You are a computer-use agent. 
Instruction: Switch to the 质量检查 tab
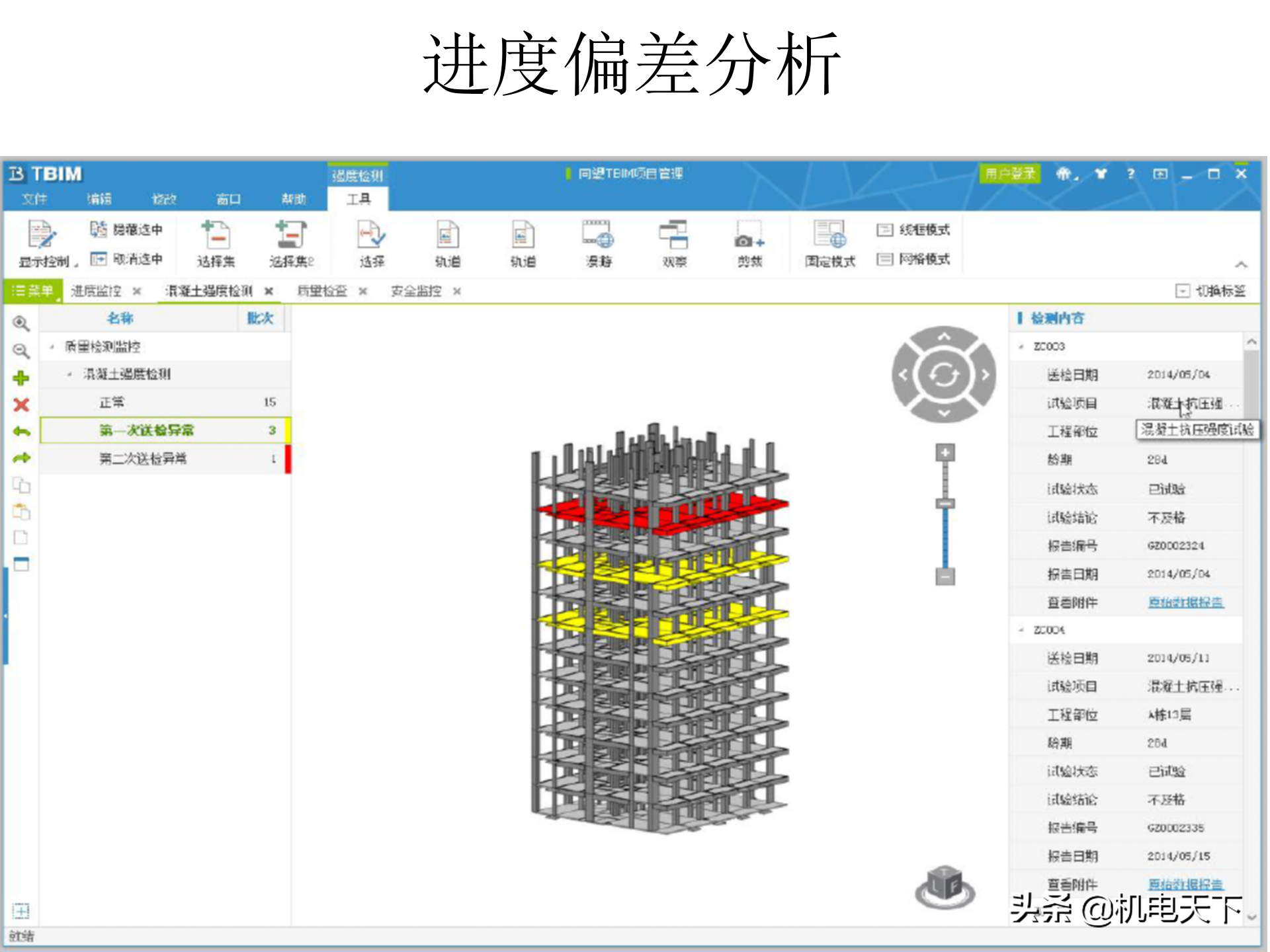click(322, 291)
